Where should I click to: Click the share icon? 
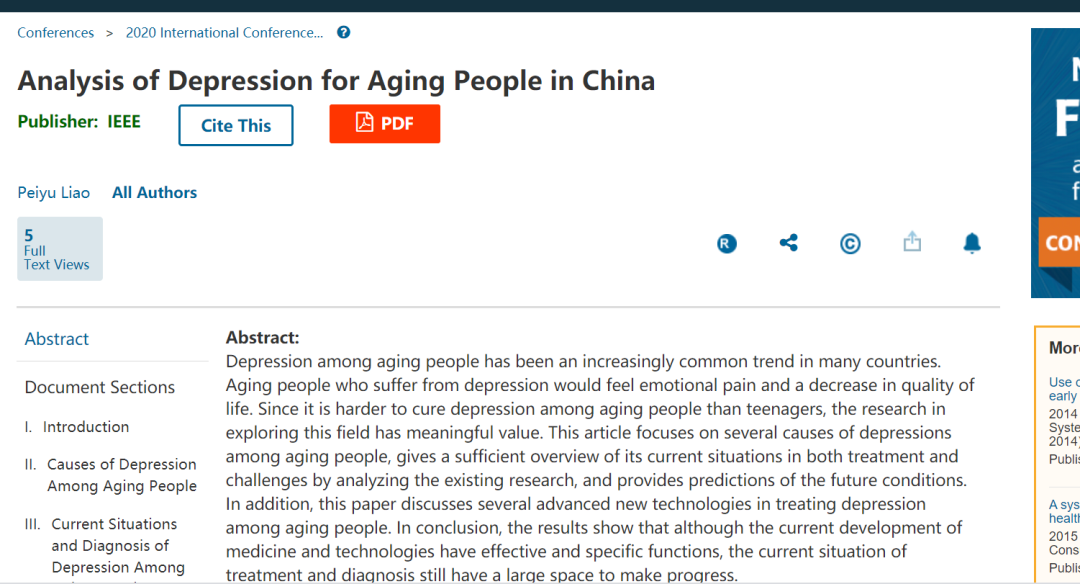[789, 243]
